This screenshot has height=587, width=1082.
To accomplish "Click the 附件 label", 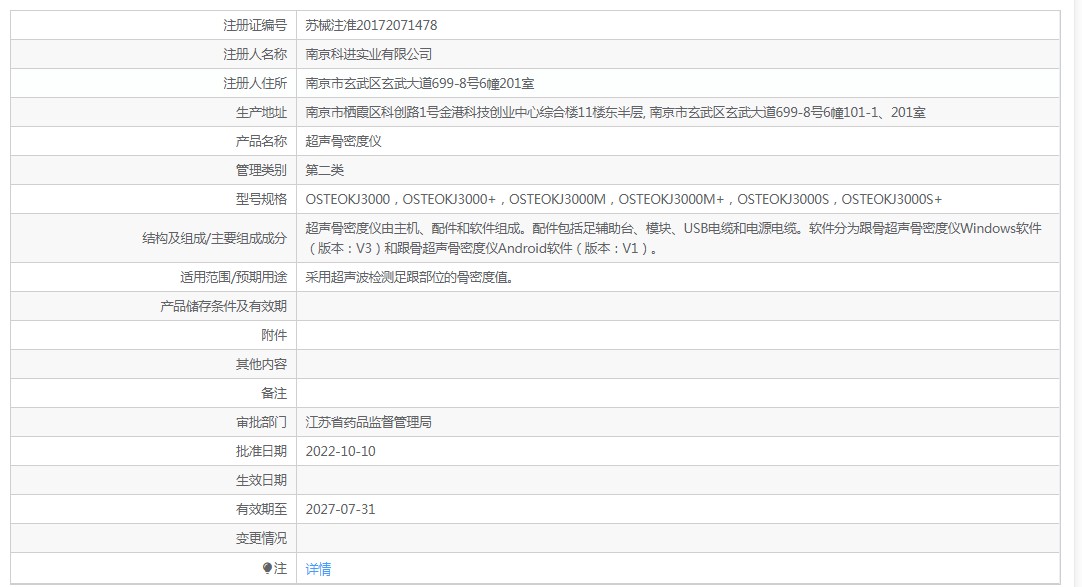I will pyautogui.click(x=274, y=335).
